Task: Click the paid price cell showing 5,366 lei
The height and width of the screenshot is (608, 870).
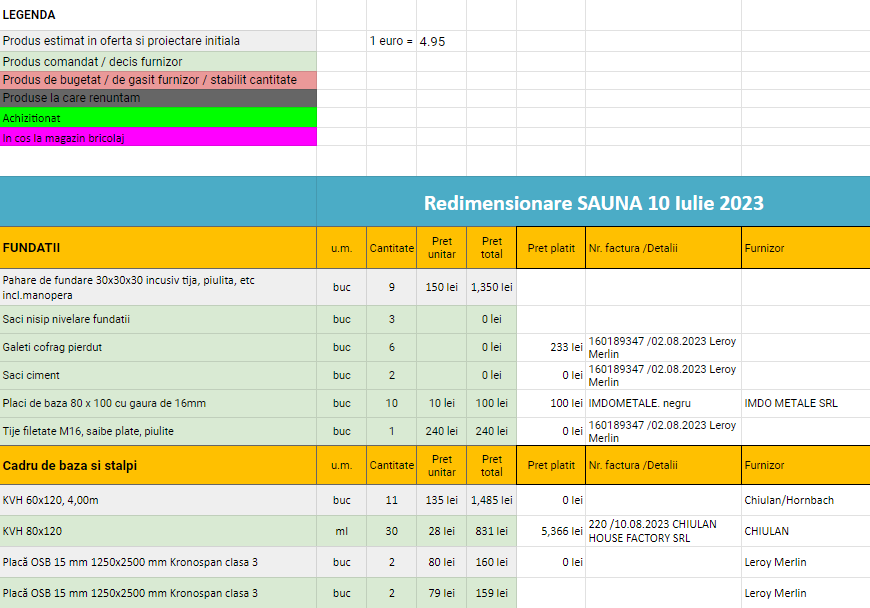Action: point(551,531)
